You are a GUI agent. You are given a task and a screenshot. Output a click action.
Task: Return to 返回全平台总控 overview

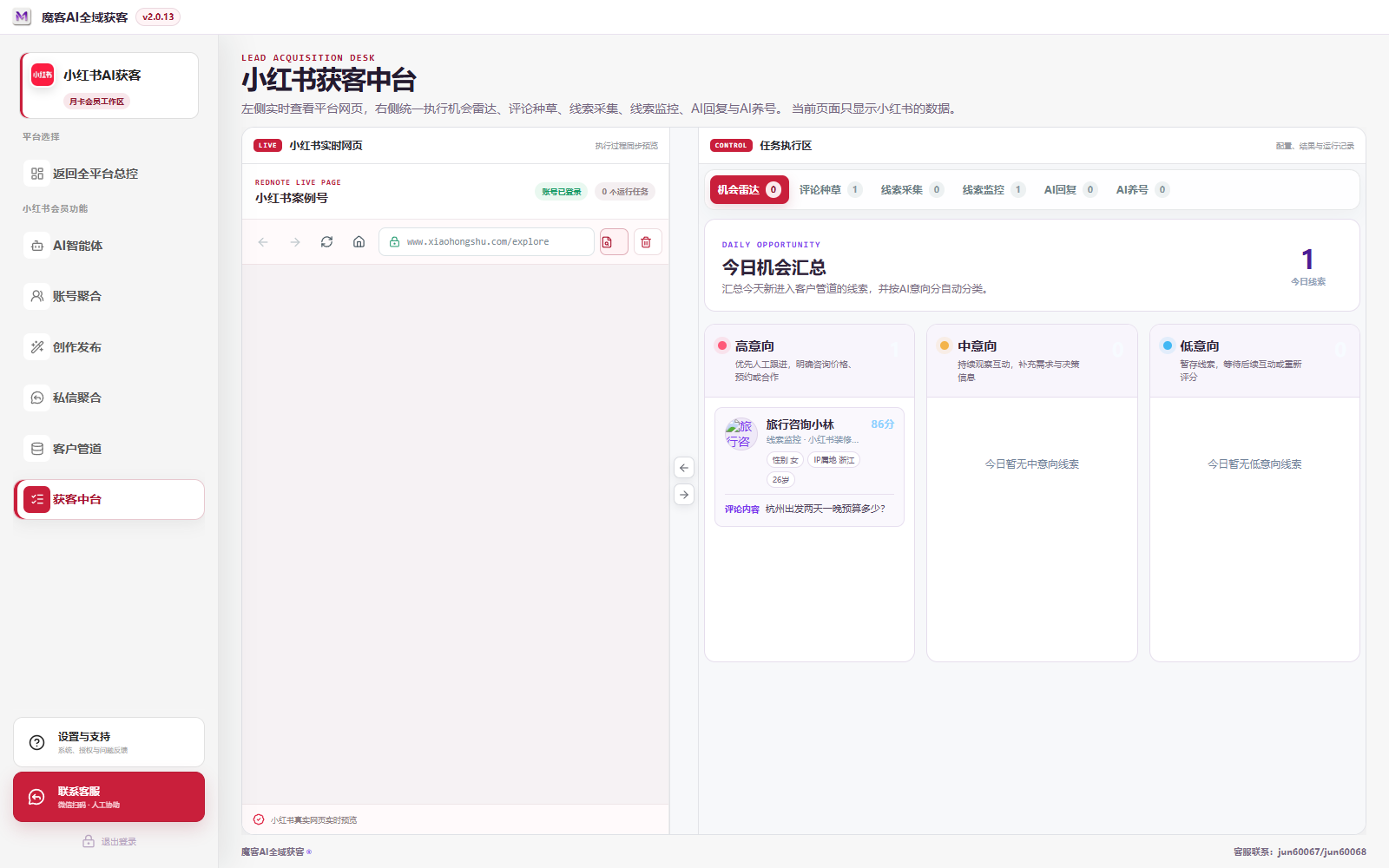pos(109,174)
